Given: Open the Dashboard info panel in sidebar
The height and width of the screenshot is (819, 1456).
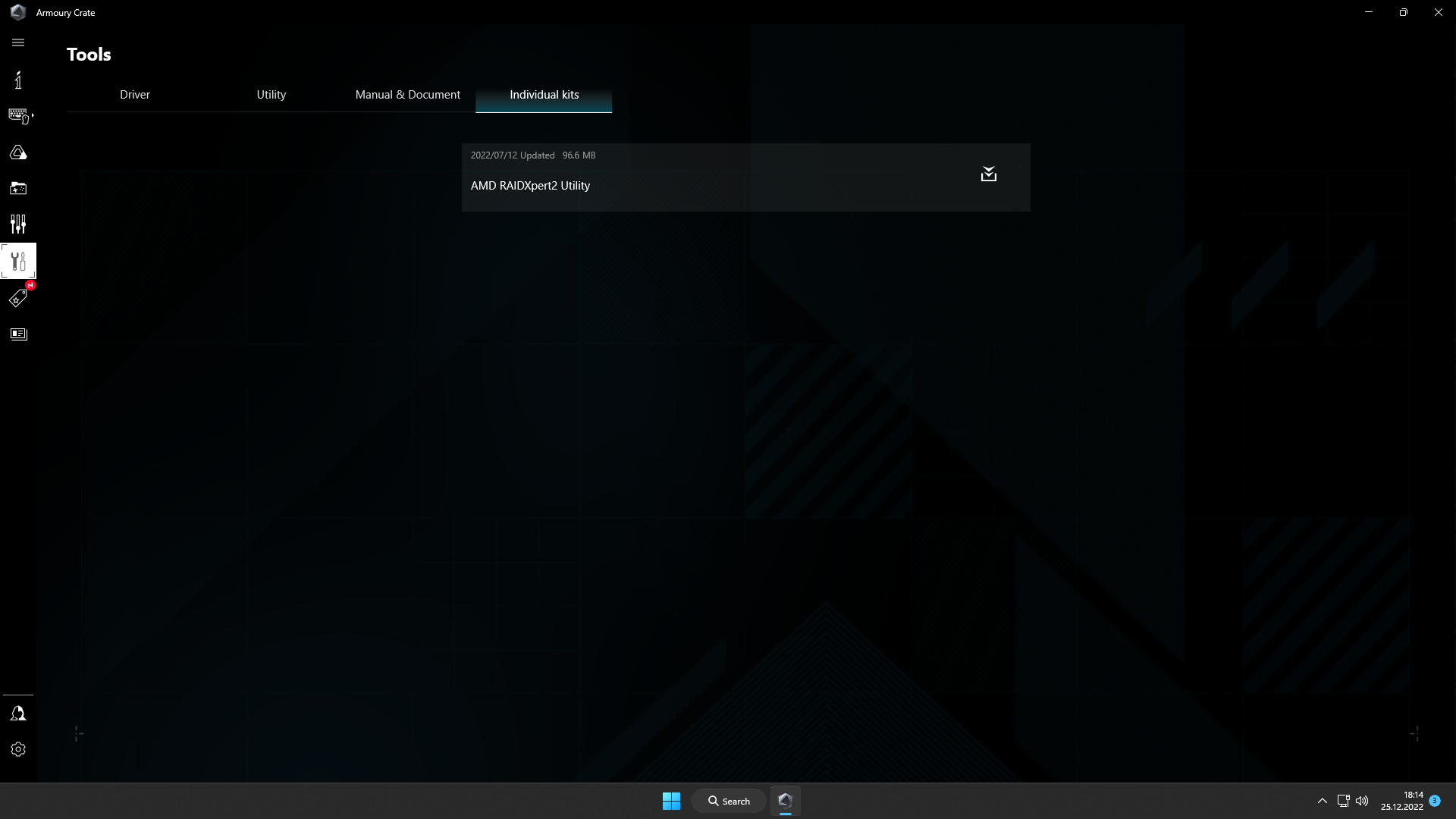Looking at the screenshot, I should (x=18, y=80).
